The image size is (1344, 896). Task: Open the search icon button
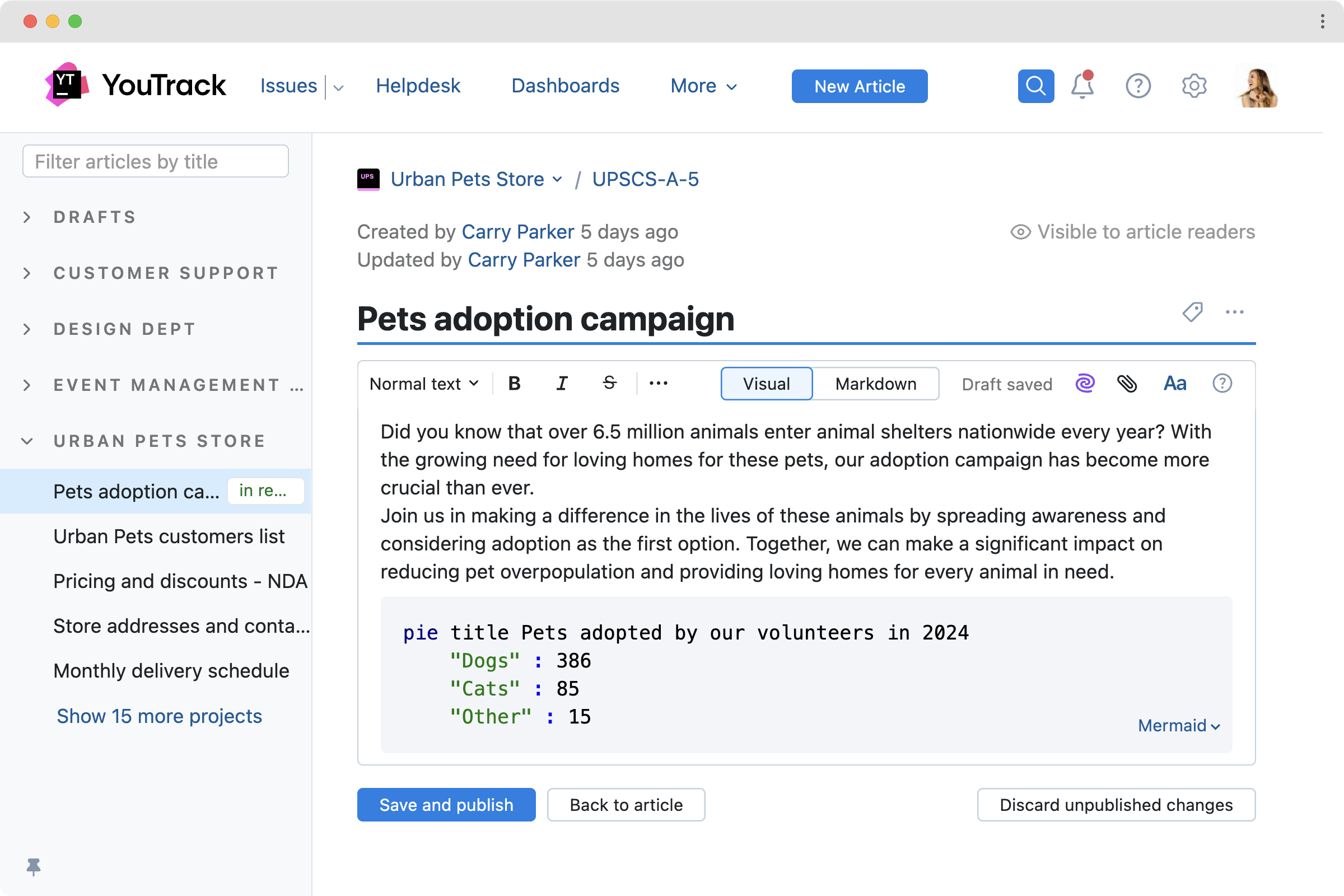tap(1035, 86)
